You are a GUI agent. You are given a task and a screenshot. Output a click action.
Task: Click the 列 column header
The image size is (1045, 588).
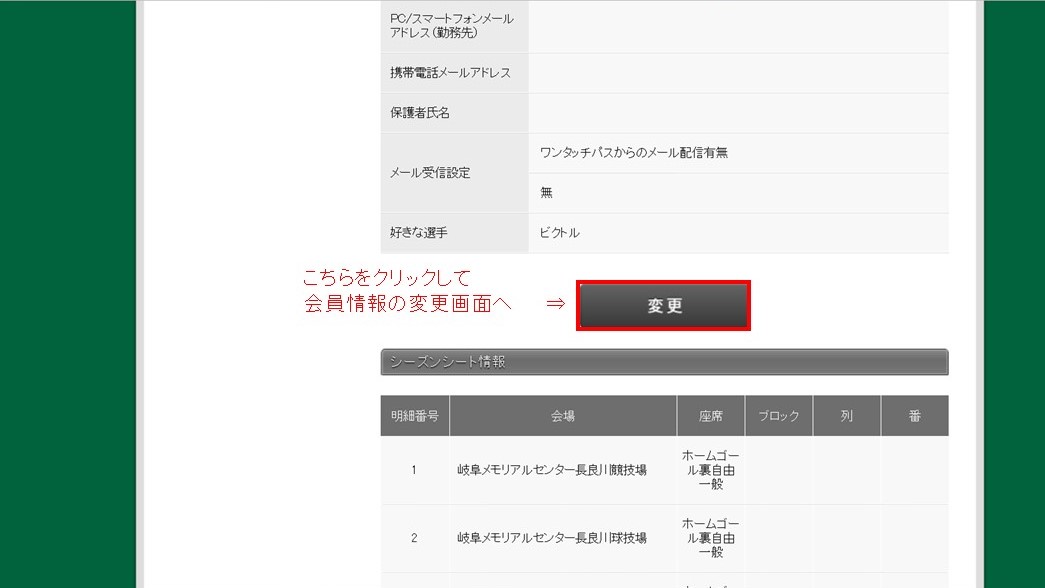(x=847, y=416)
